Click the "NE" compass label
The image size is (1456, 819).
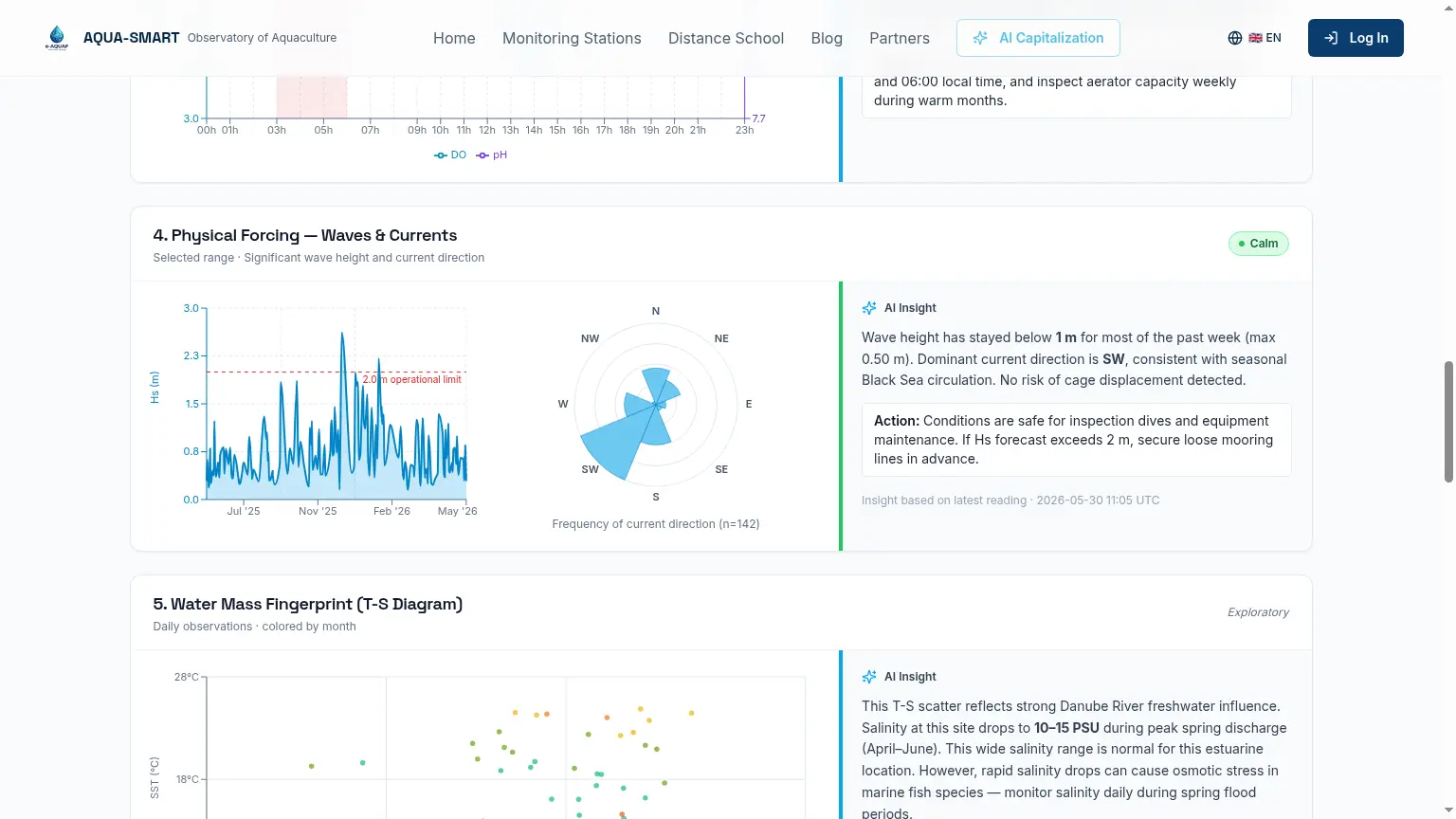coord(721,338)
